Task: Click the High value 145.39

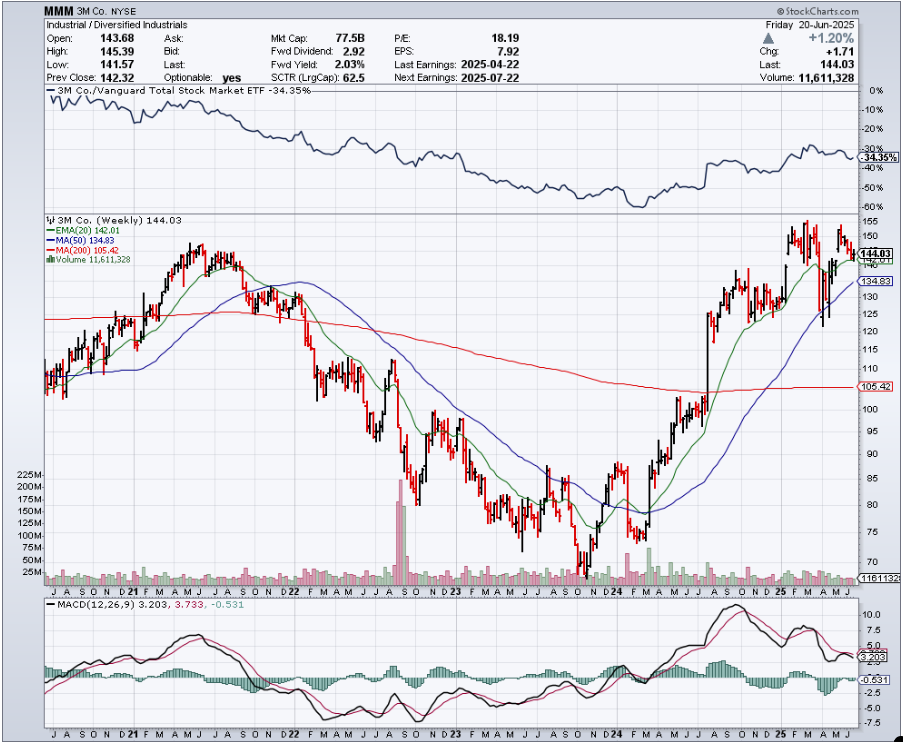Action: point(117,51)
